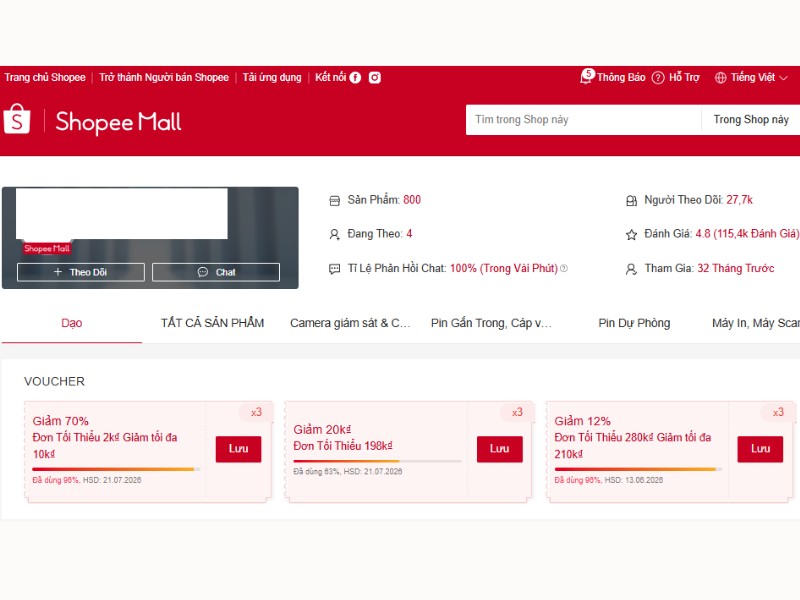800x600 pixels.
Task: Open the Trong Shop này search scope dropdown
Action: 751,119
